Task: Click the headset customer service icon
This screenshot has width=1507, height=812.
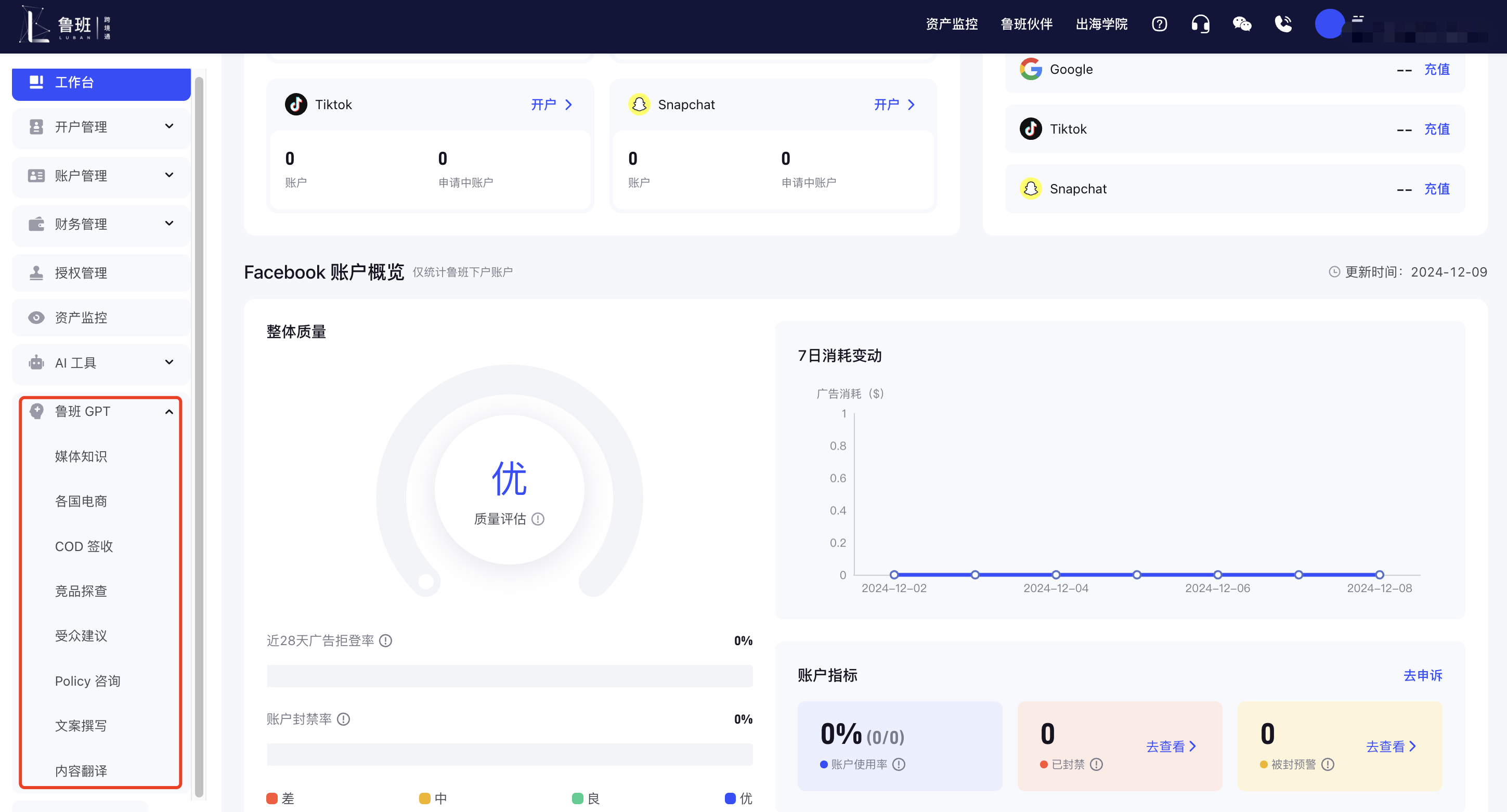Action: point(1200,24)
